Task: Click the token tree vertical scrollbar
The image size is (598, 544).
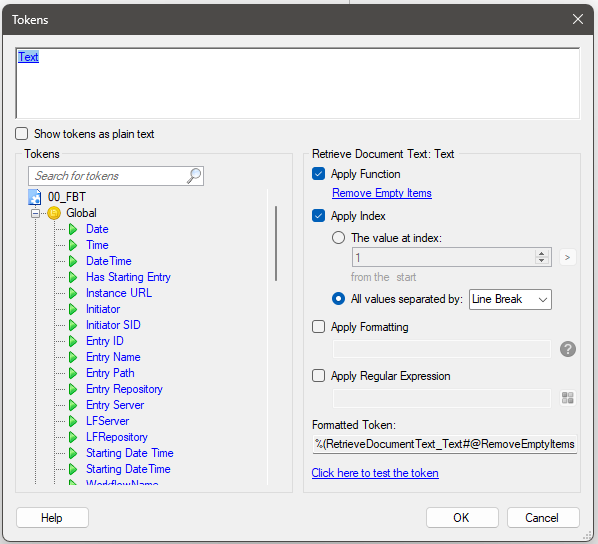Action: (276, 243)
